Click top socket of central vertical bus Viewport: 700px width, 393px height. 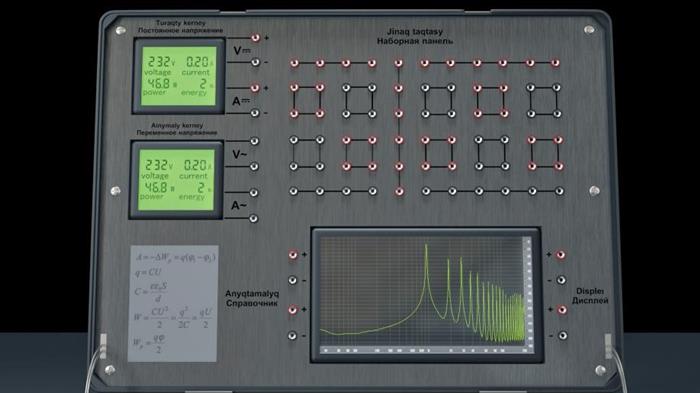pos(399,63)
